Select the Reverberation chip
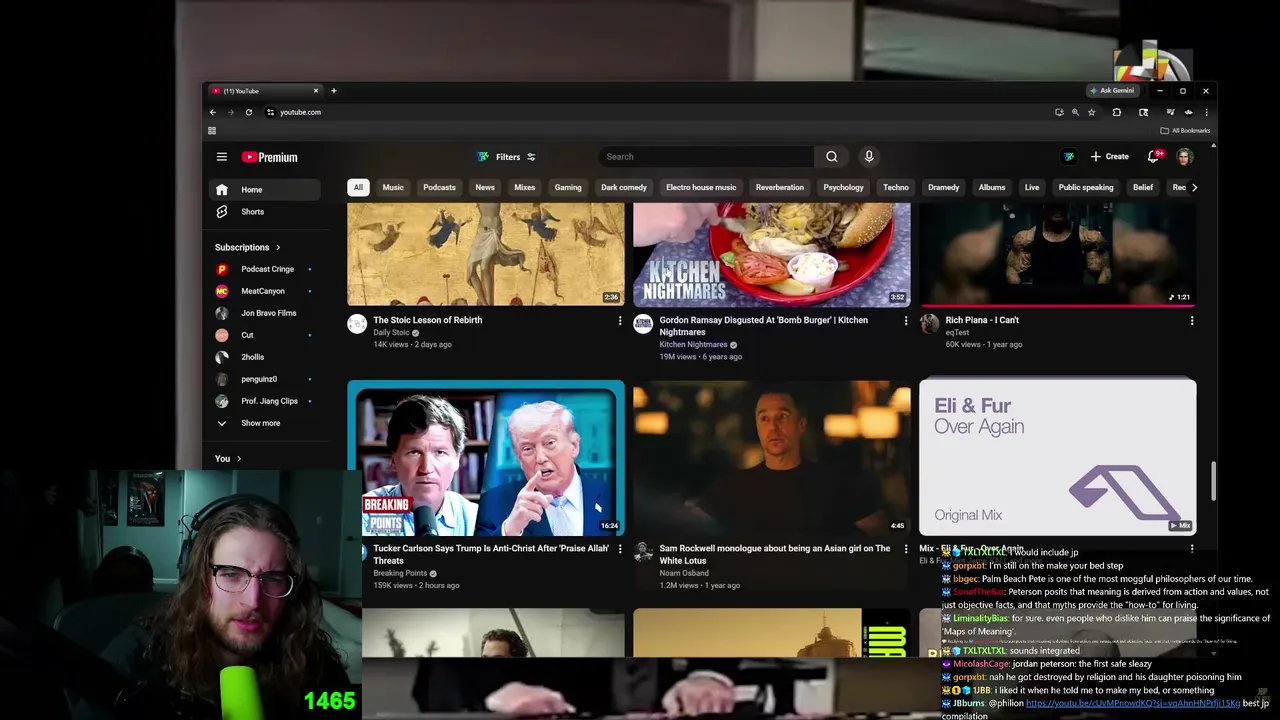Screen dimensions: 1280x720 [x=779, y=187]
